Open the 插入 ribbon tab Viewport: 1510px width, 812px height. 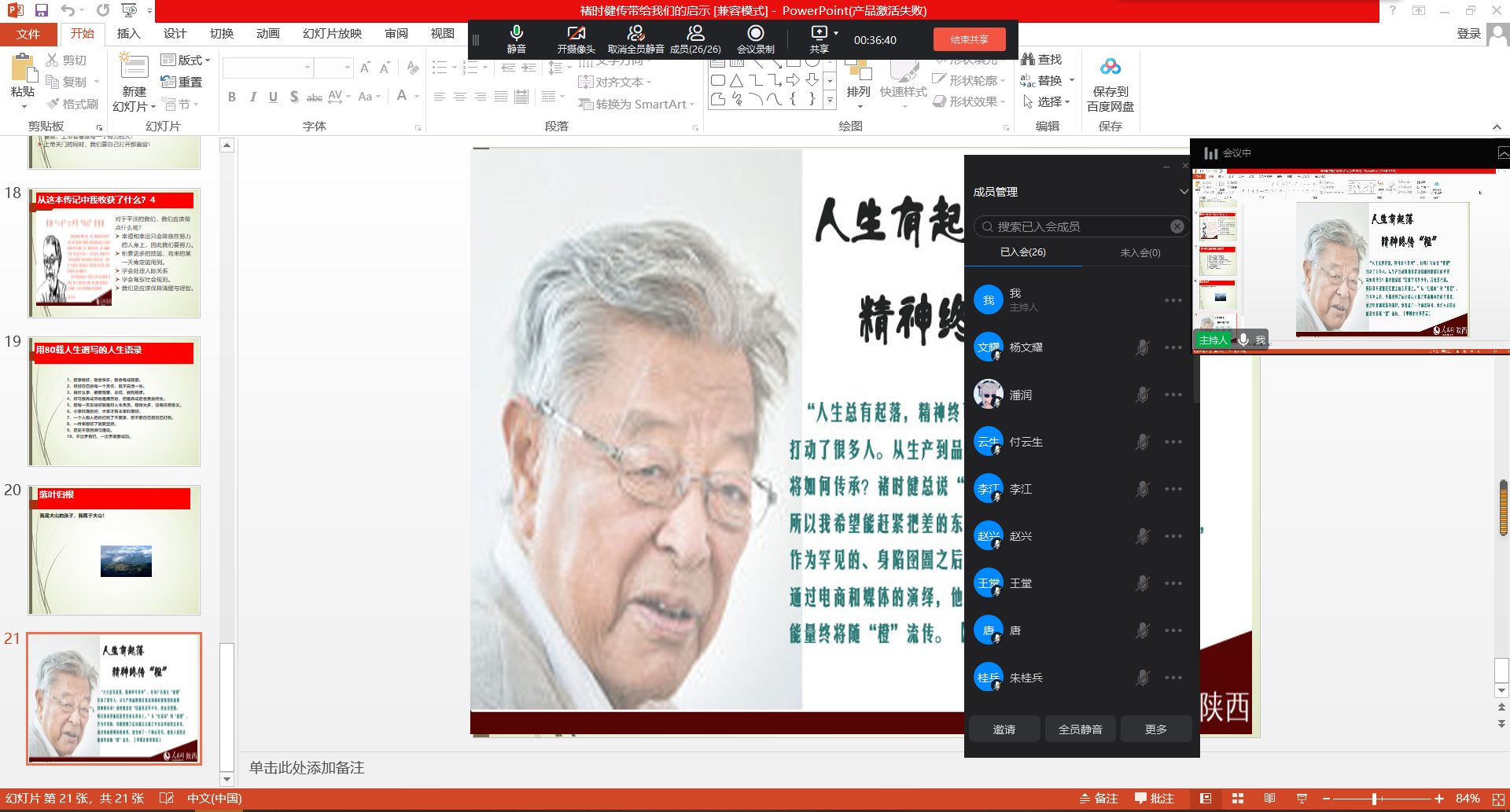pyautogui.click(x=128, y=33)
